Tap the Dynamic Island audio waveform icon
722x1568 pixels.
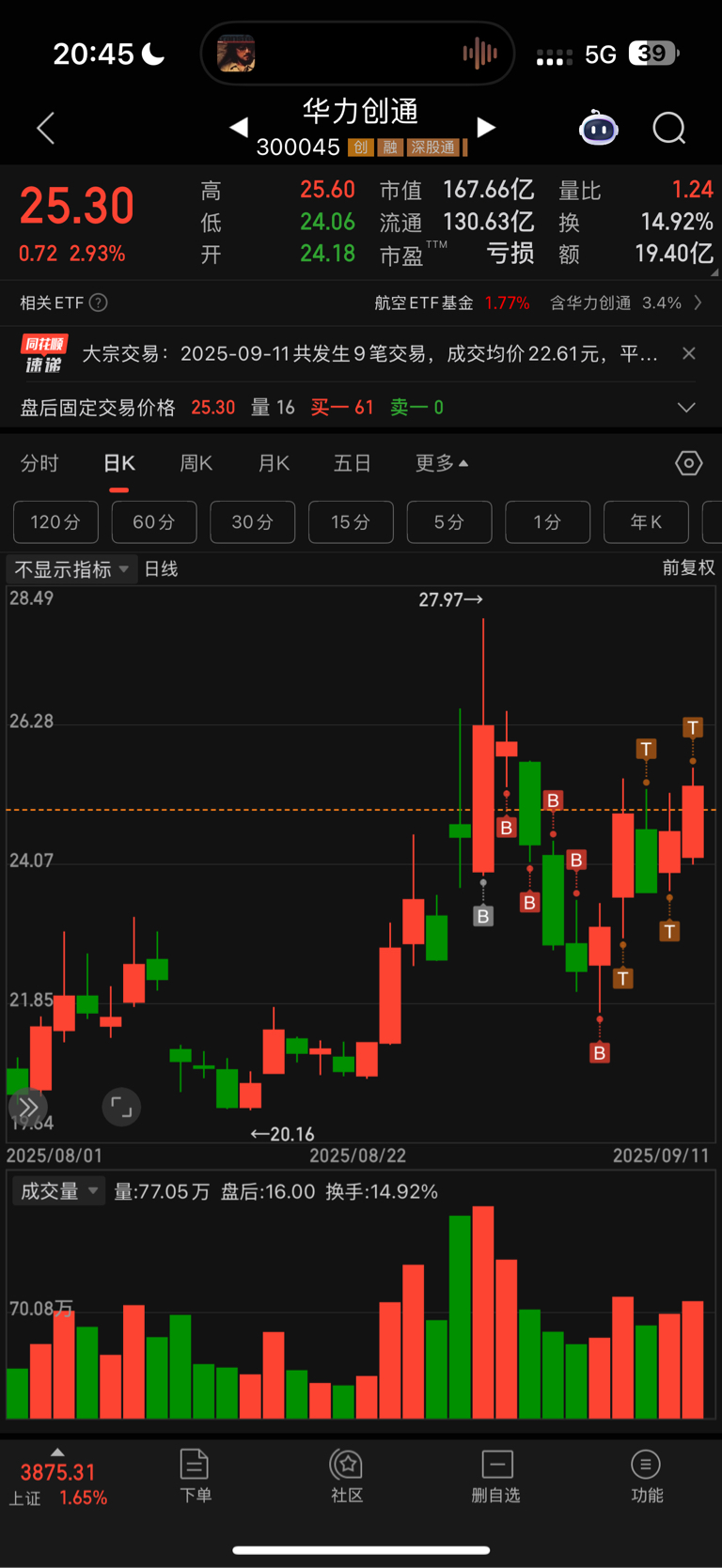[x=479, y=54]
